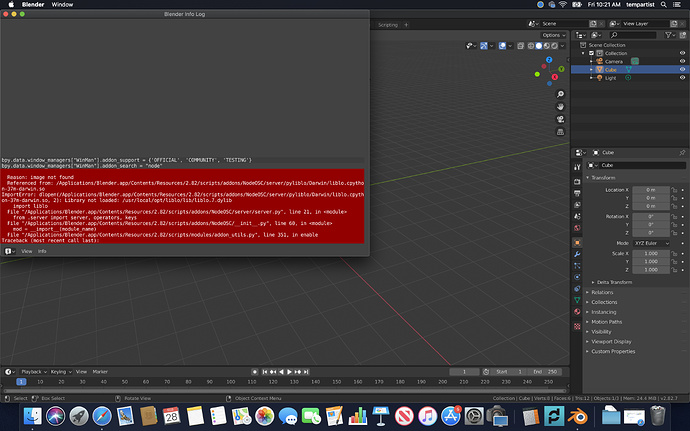This screenshot has height=431, width=690.
Task: Uncheck Collection exclude checkbox in outliner
Action: [591, 53]
